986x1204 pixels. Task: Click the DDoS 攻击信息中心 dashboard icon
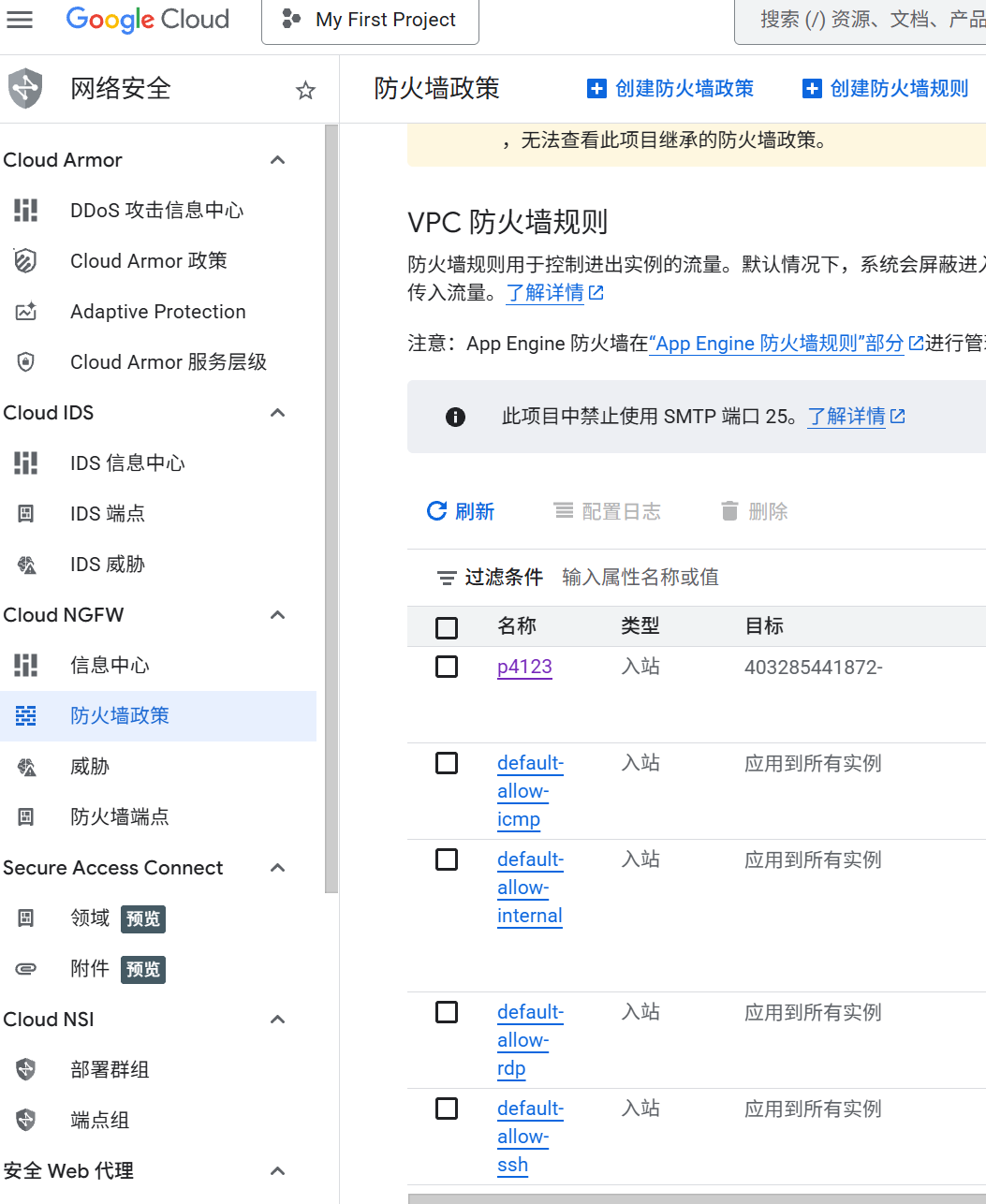click(26, 211)
